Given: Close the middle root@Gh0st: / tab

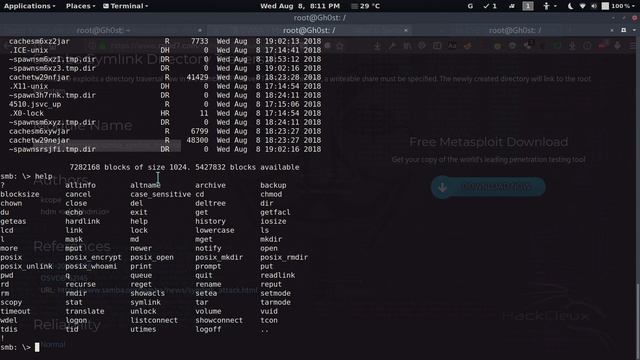Looking at the screenshot, I should (x=406, y=30).
